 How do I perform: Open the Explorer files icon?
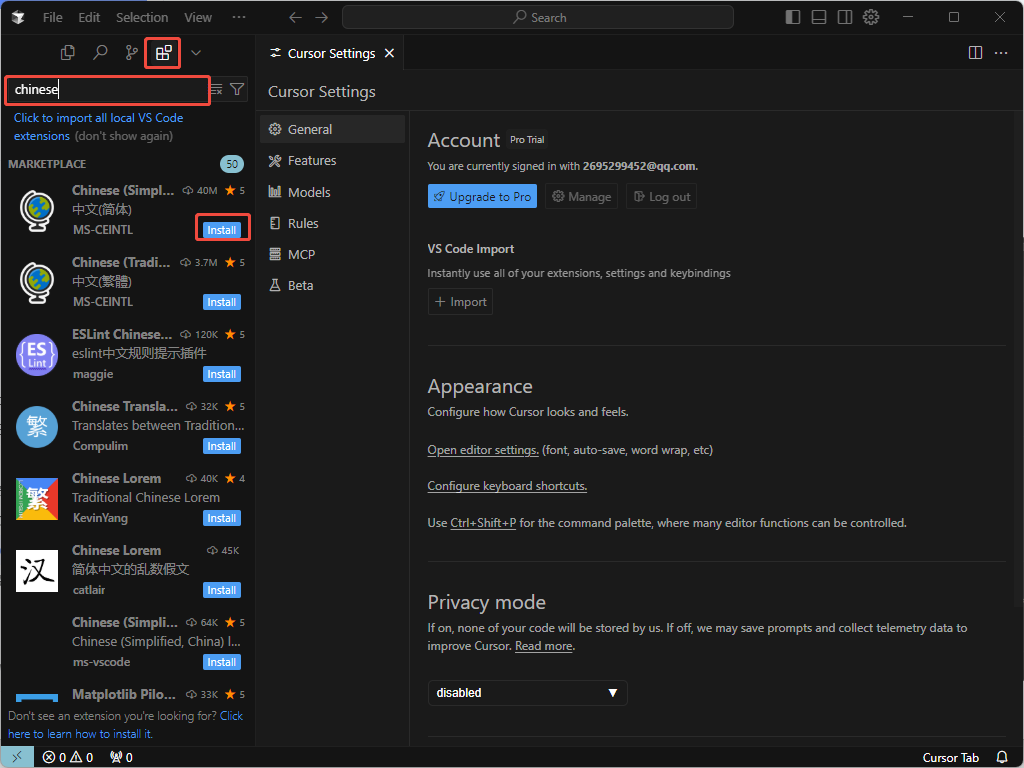(67, 52)
